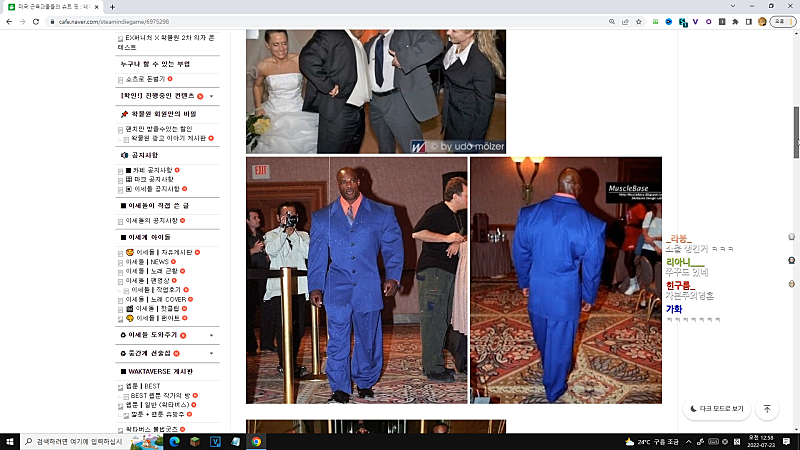Open the browser extensions puzzle menu
This screenshot has width=800, height=450.
(735, 22)
